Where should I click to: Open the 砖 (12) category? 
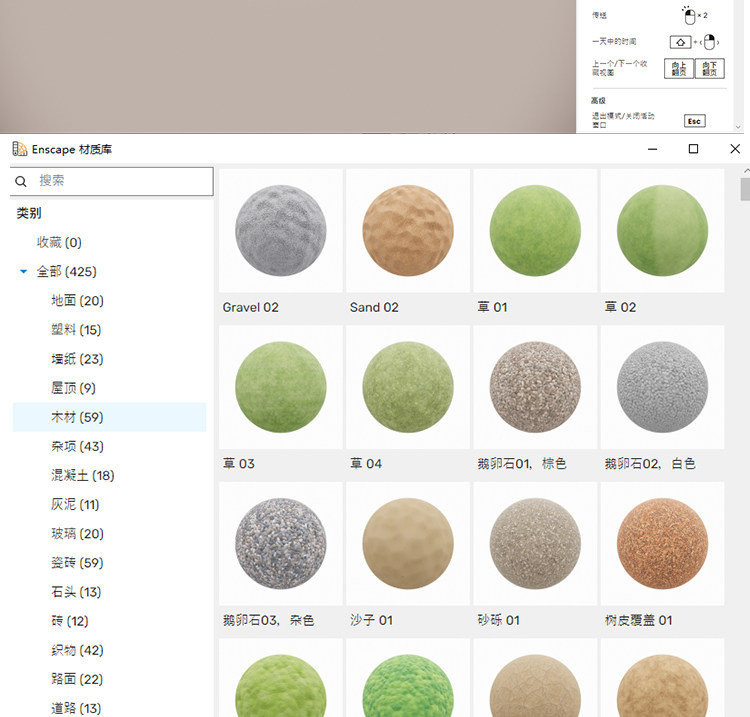tap(70, 621)
